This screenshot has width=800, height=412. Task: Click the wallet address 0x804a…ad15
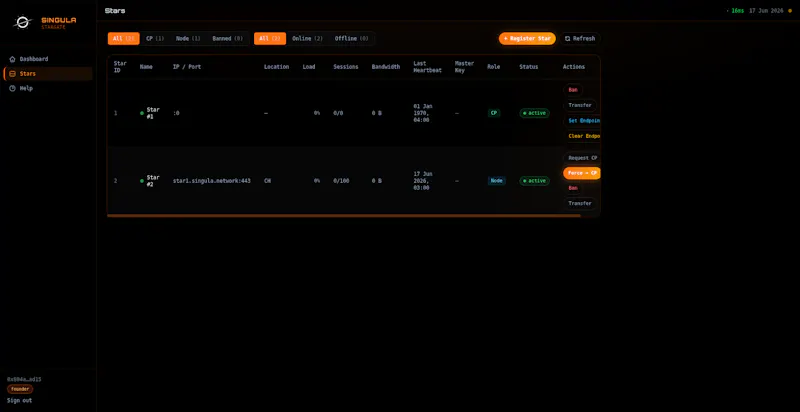tap(24, 379)
